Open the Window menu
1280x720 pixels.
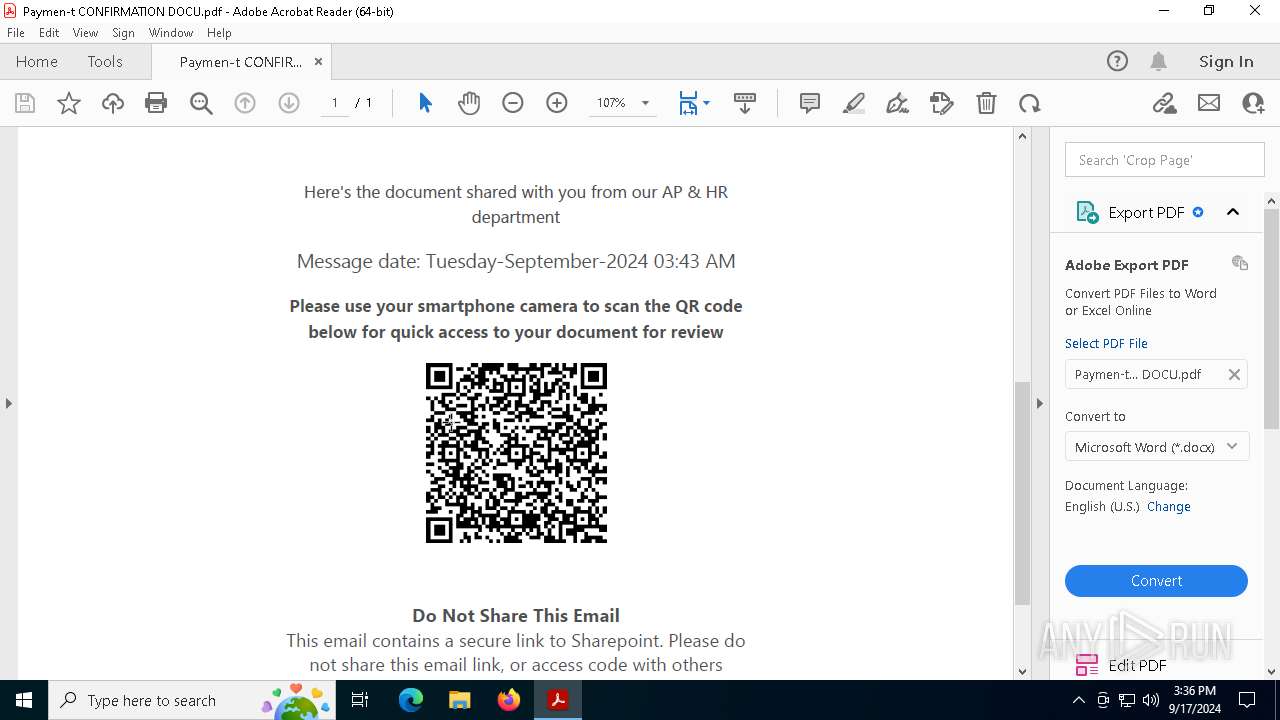pyautogui.click(x=171, y=33)
